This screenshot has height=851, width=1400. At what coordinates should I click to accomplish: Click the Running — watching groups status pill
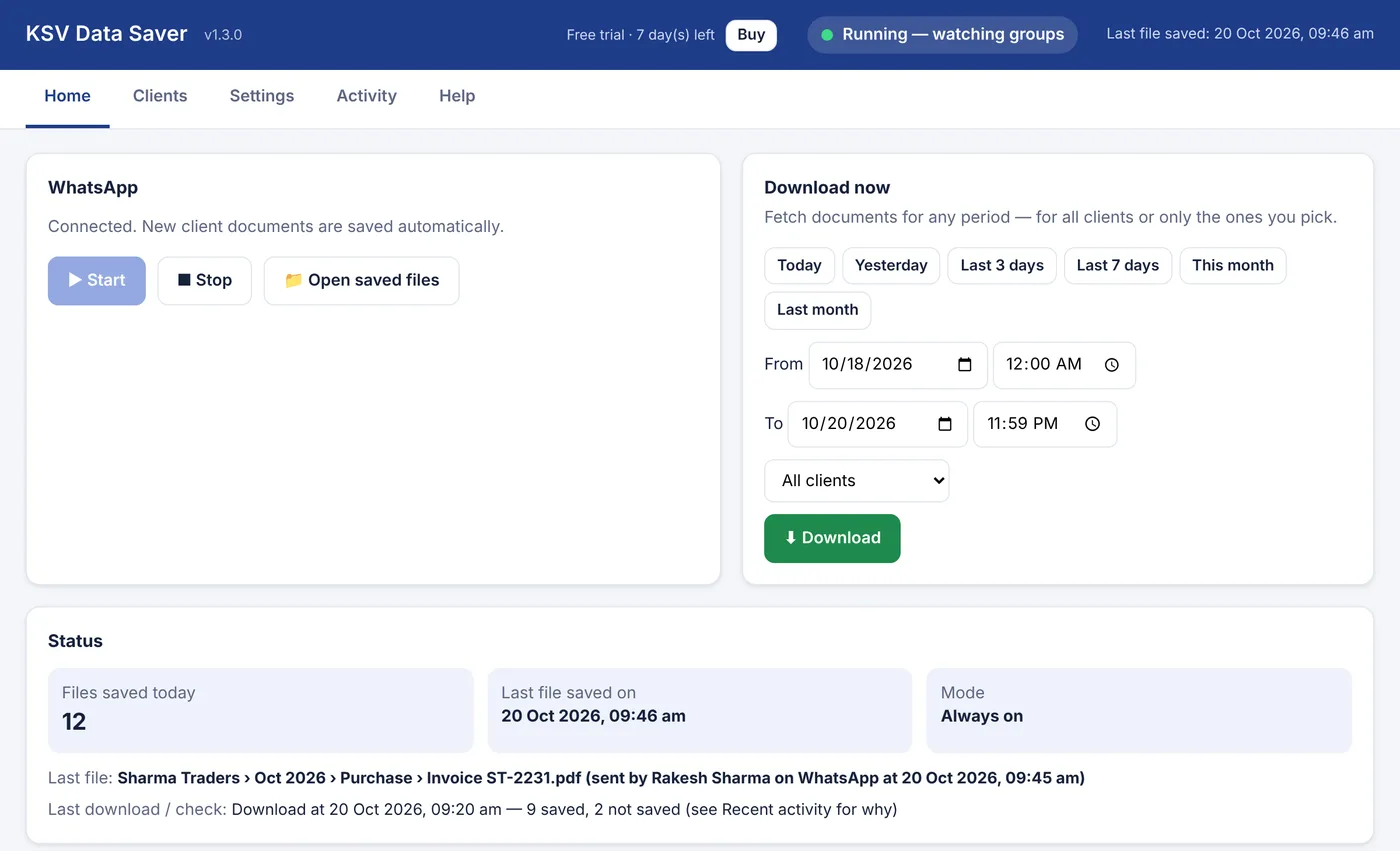942,35
